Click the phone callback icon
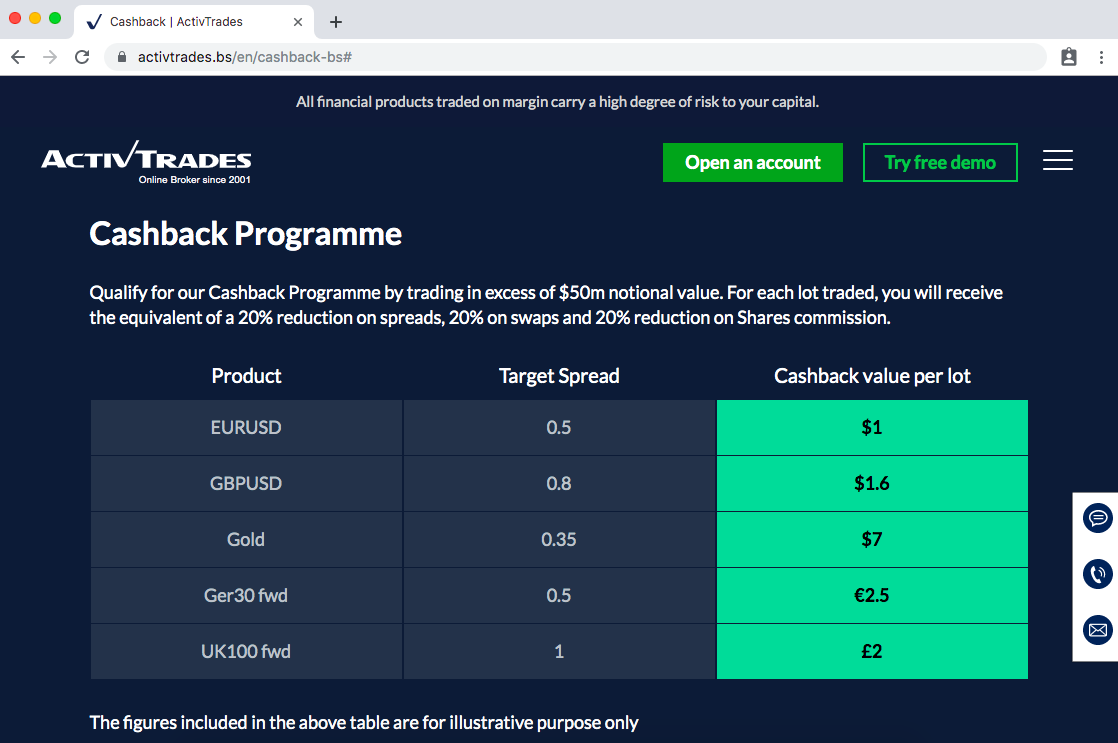Screen dimensions: 1118x743 pyautogui.click(x=1097, y=574)
